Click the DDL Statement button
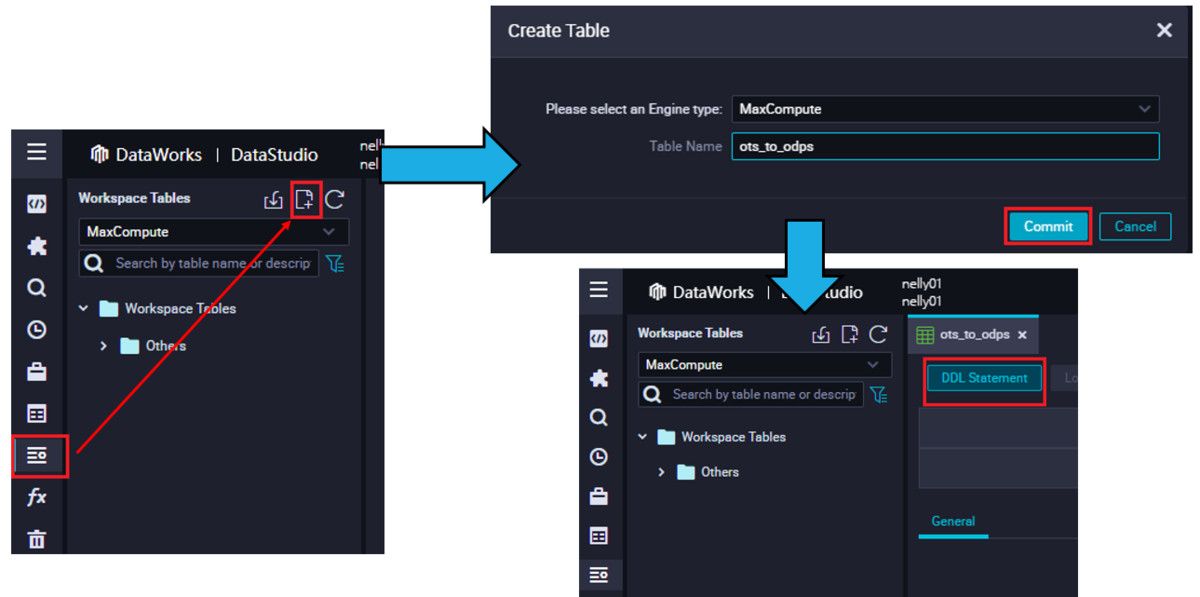The image size is (1200, 597). tap(984, 378)
